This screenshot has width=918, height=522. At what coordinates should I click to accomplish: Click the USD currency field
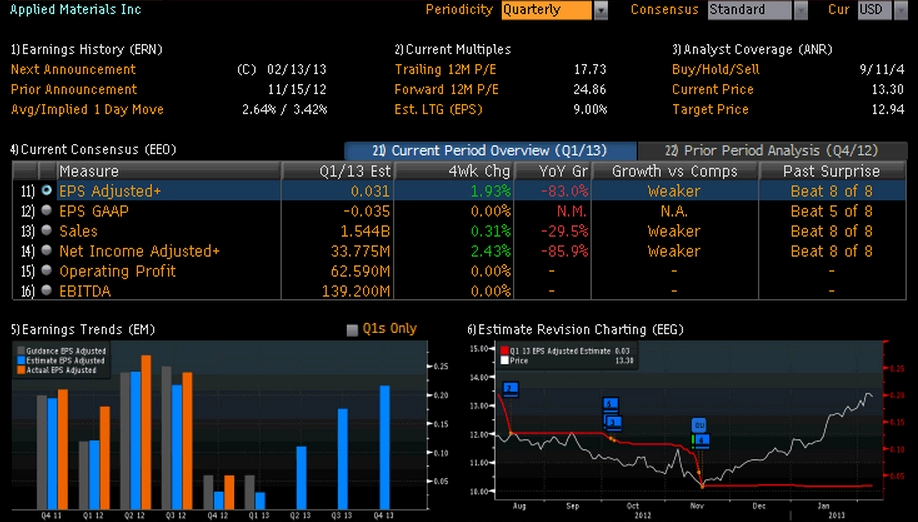tap(875, 10)
